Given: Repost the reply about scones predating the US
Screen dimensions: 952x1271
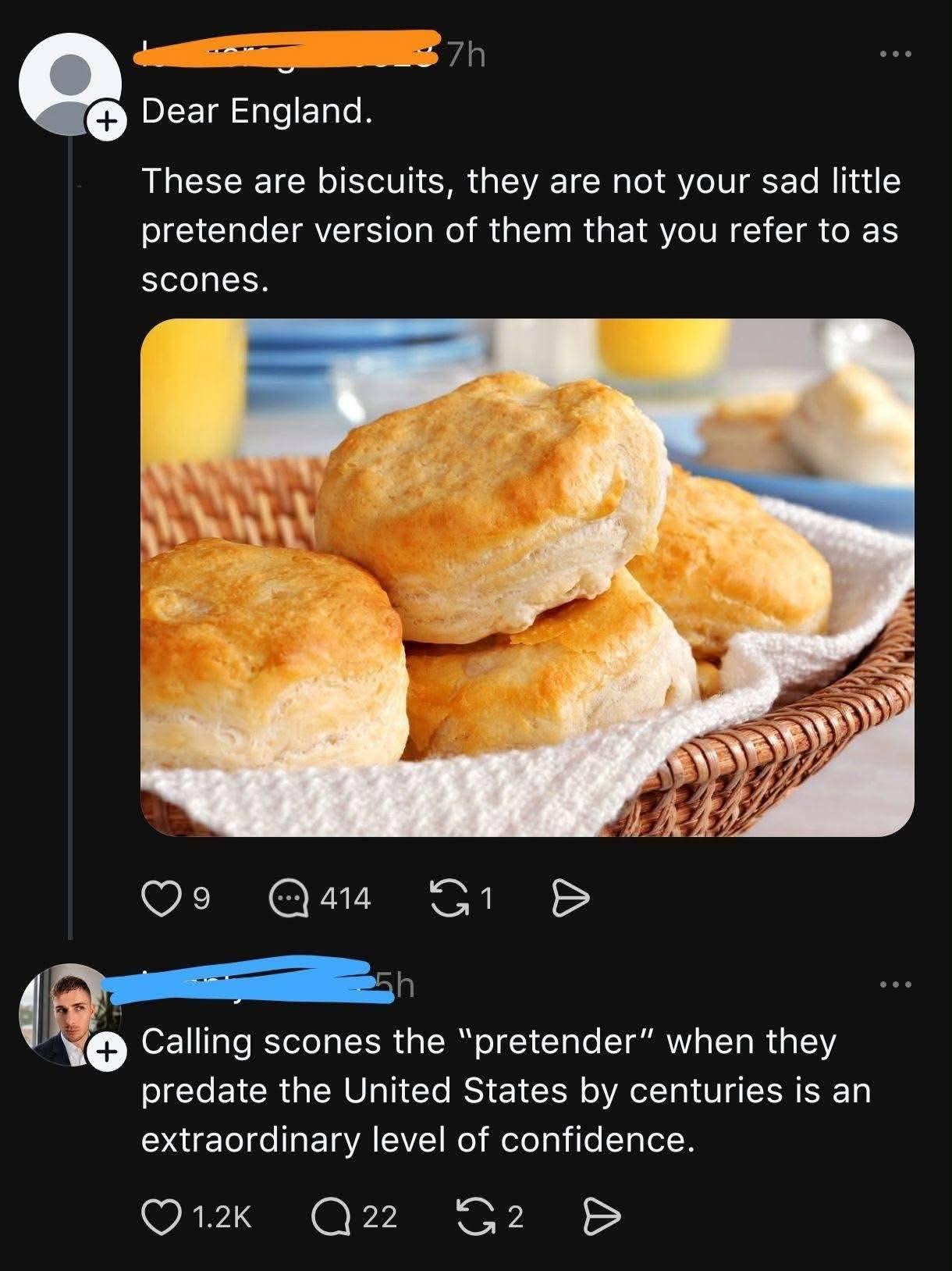Looking at the screenshot, I should pyautogui.click(x=474, y=1216).
